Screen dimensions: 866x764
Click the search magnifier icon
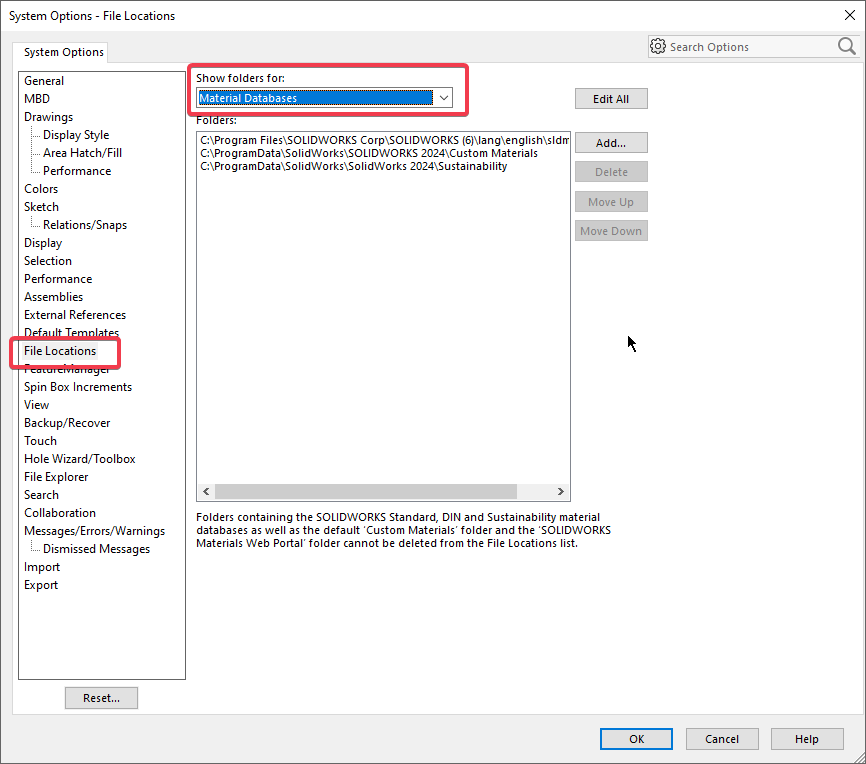[846, 46]
